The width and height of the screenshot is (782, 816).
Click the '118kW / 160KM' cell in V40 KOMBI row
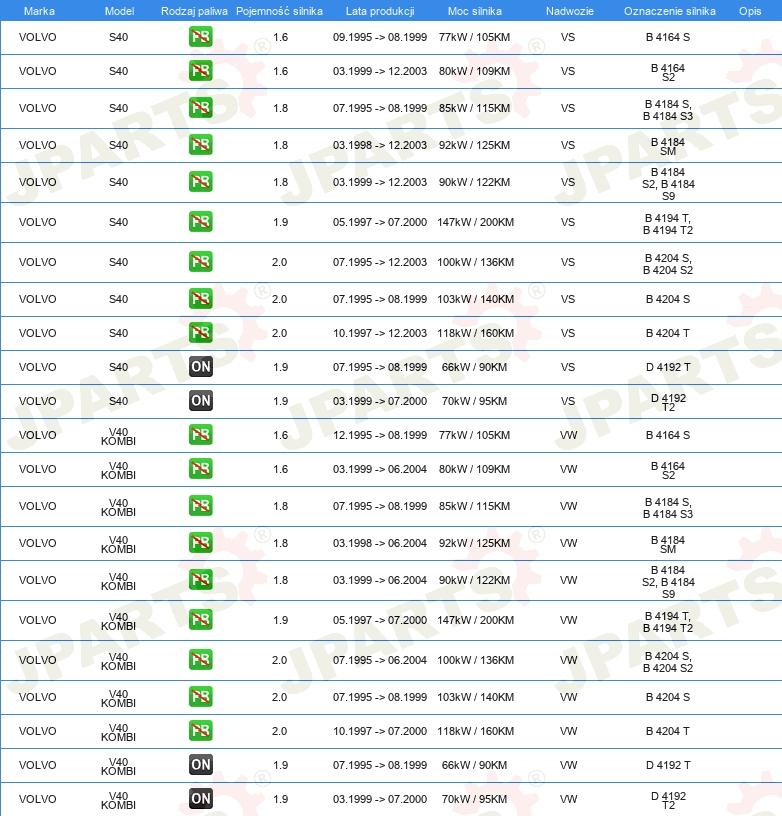(x=475, y=731)
